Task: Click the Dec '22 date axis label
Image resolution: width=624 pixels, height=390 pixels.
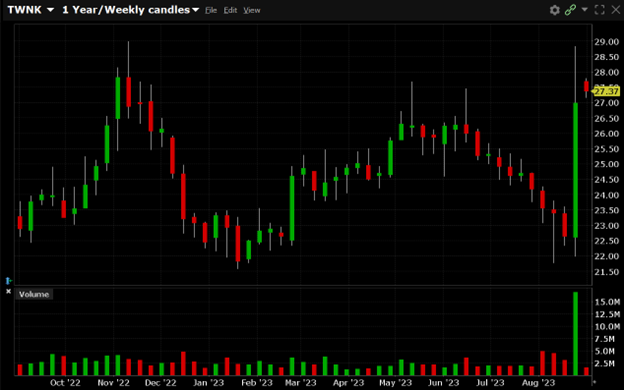Action: [x=160, y=383]
